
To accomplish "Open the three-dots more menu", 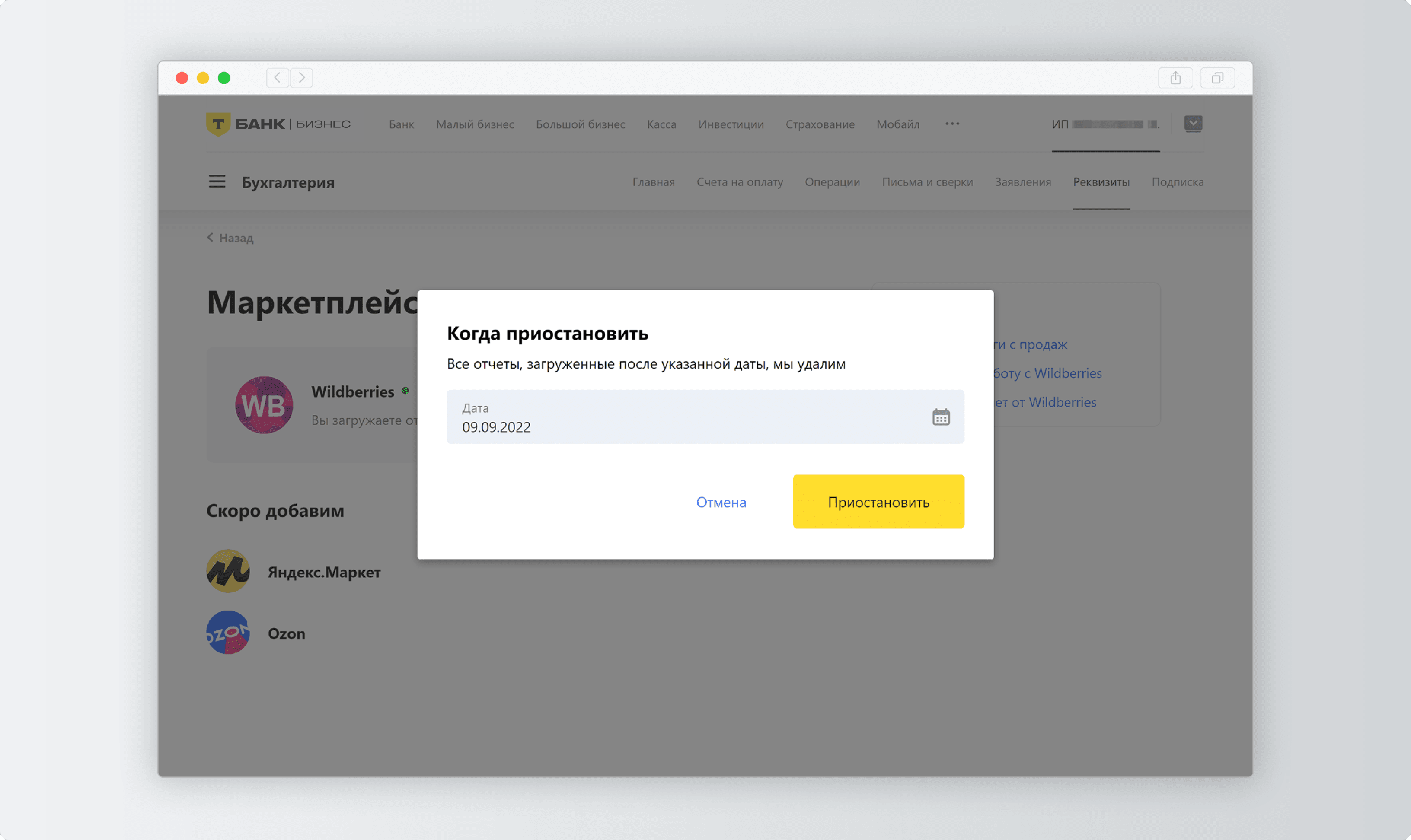I will (952, 124).
